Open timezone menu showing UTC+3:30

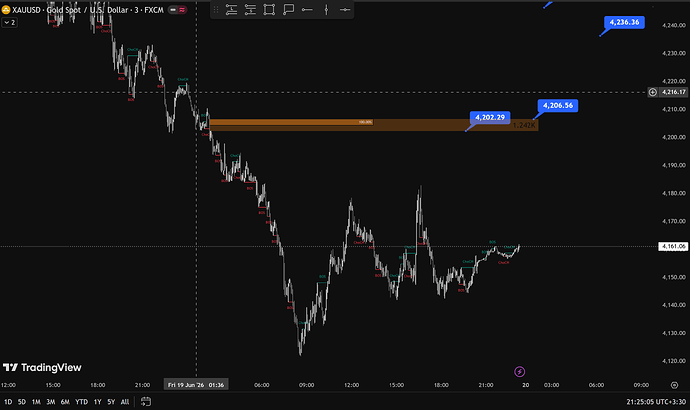pyautogui.click(x=656, y=402)
